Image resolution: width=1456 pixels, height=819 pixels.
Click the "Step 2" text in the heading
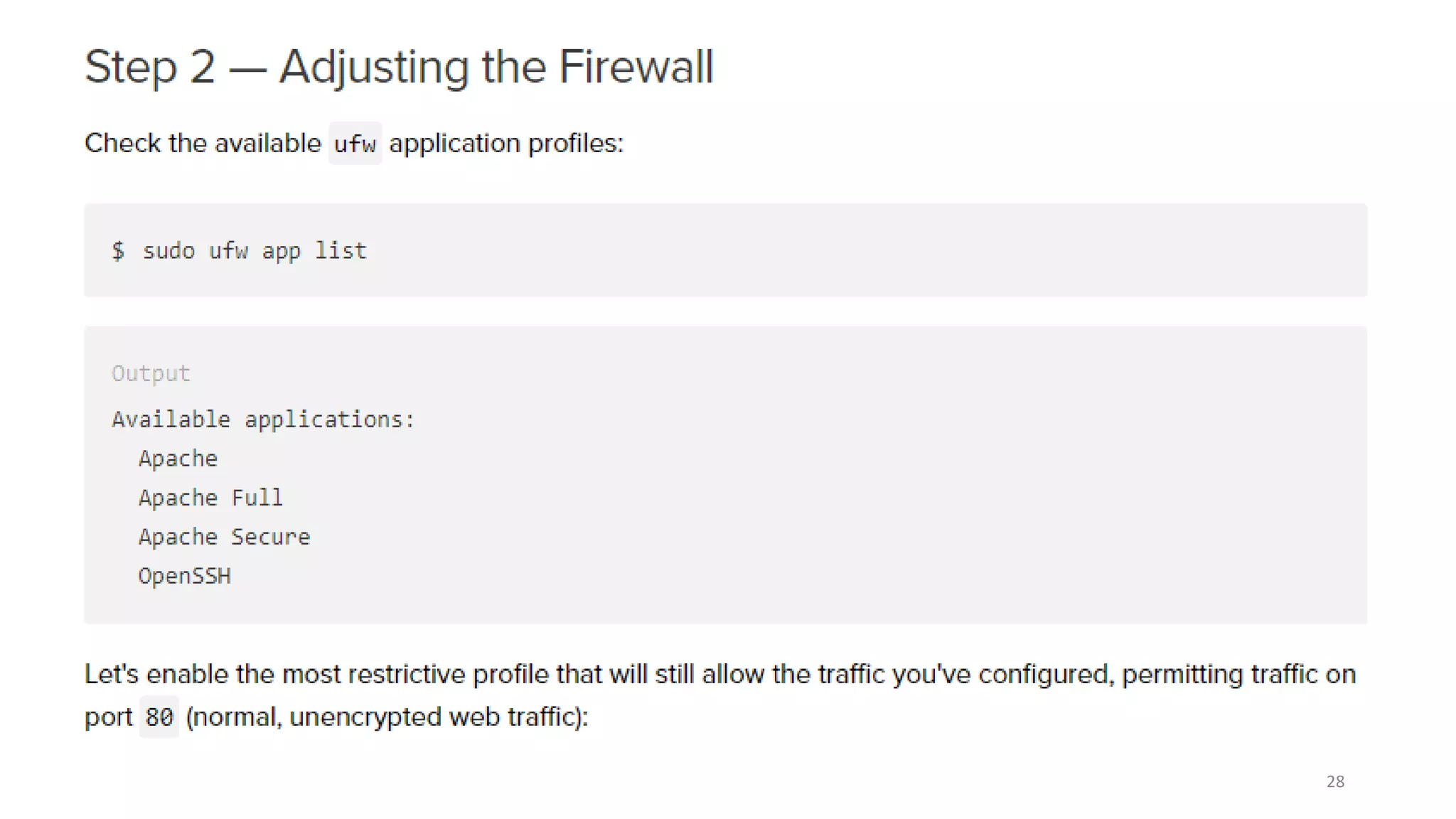tap(149, 68)
